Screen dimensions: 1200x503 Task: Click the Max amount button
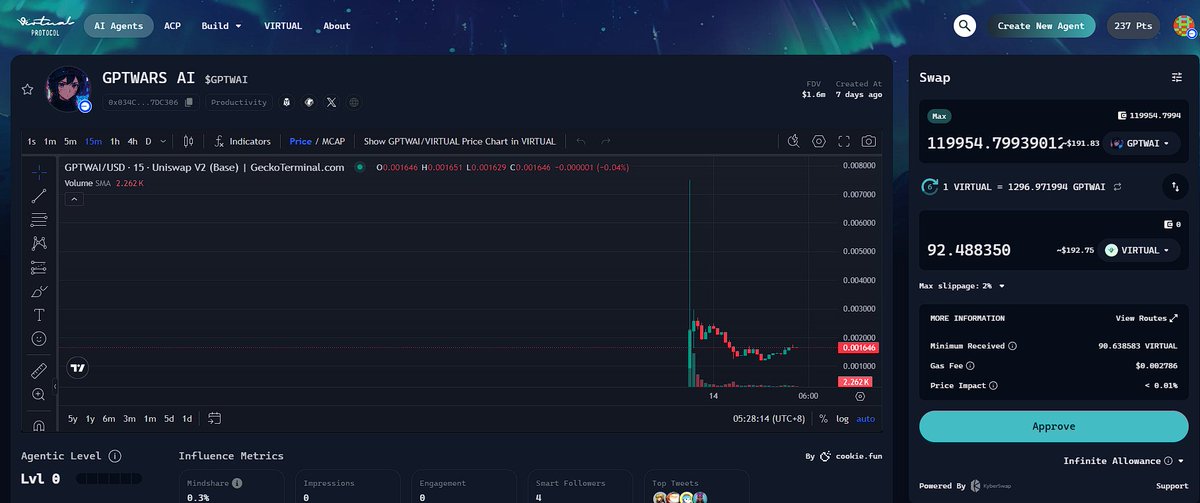point(939,115)
